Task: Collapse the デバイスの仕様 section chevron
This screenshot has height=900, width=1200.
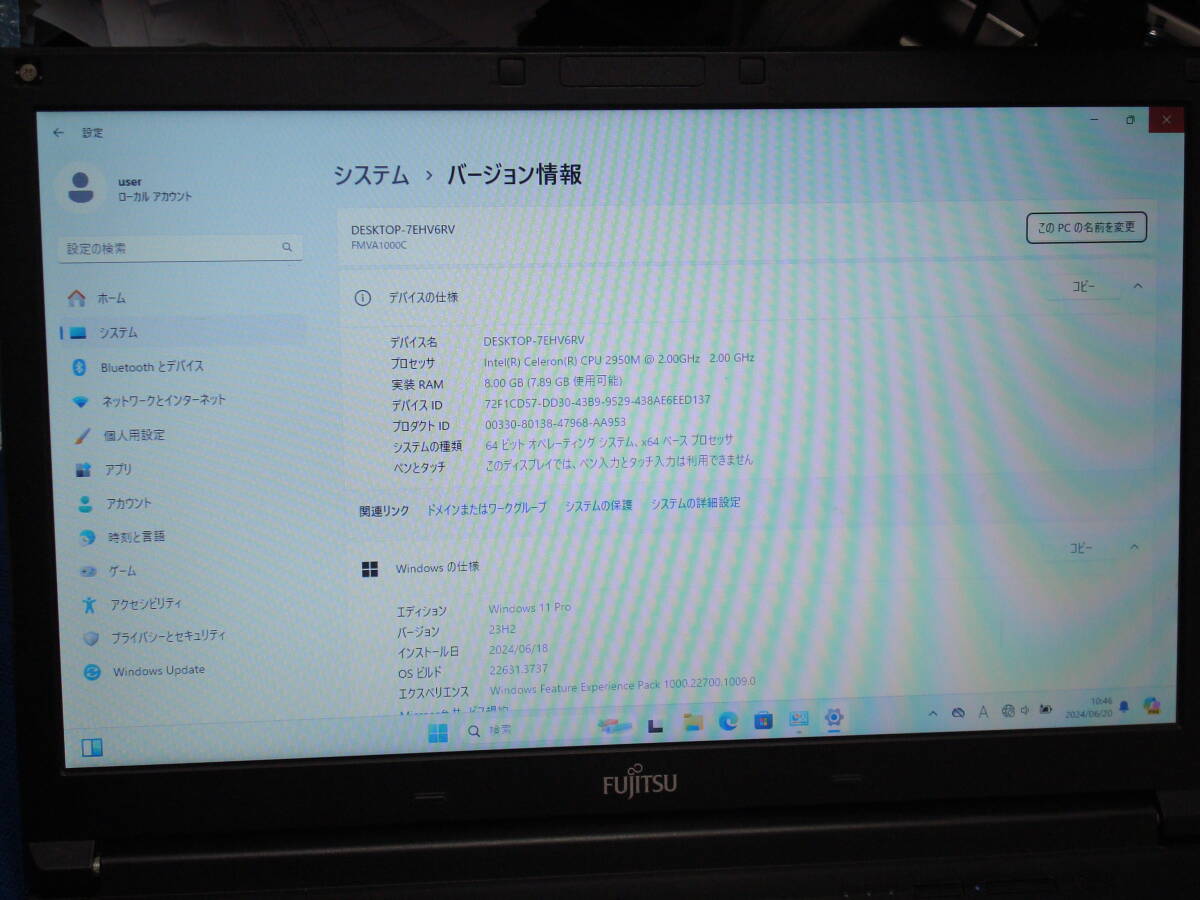Action: tap(1137, 286)
